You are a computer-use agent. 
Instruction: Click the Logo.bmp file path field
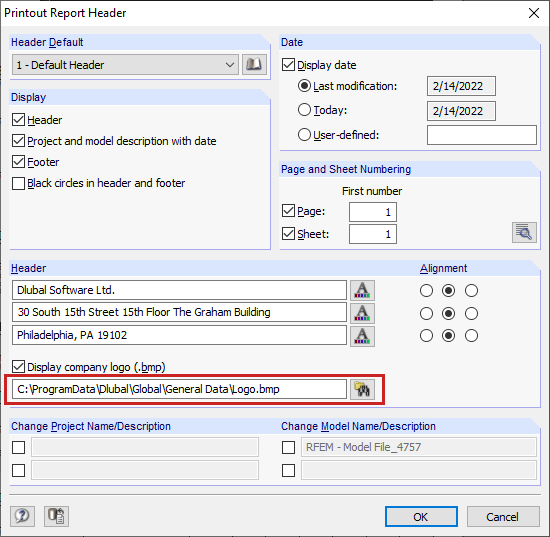tap(179, 389)
